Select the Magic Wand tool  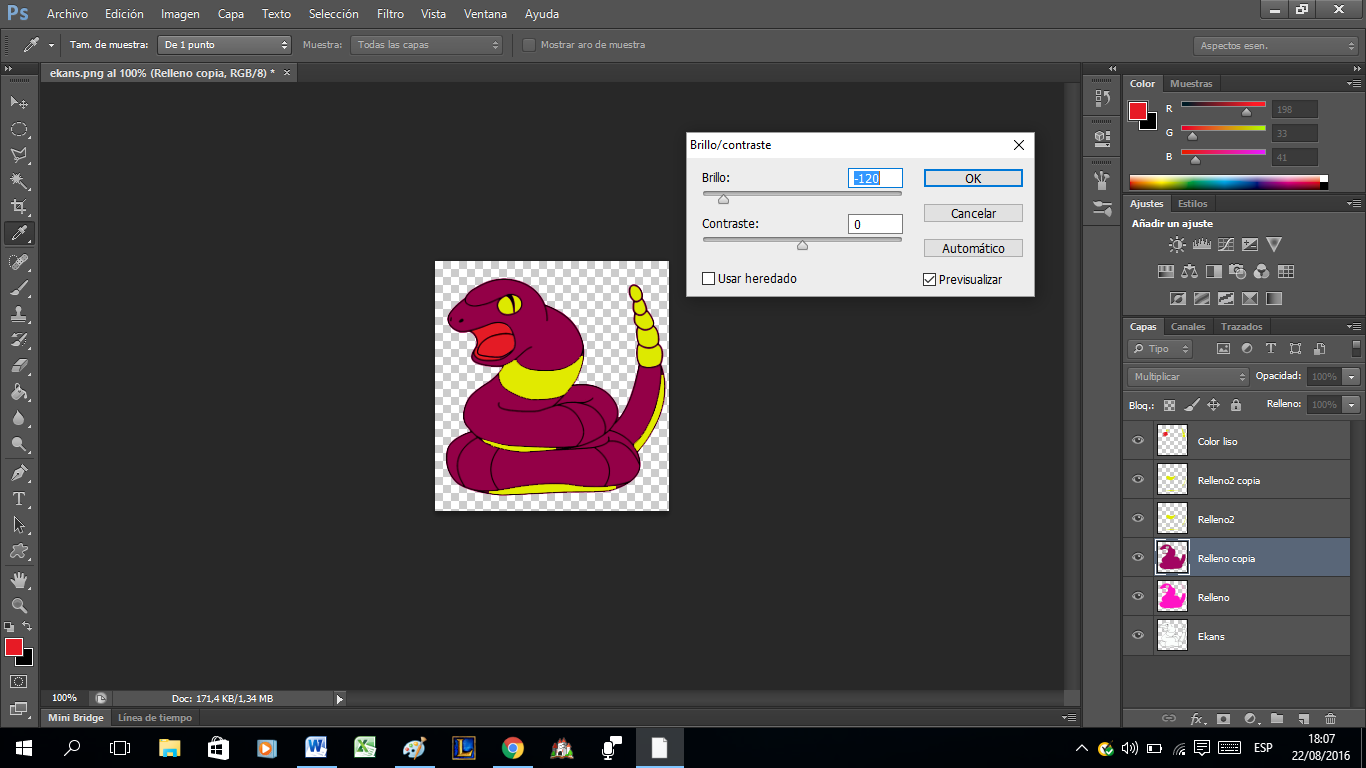pyautogui.click(x=18, y=181)
